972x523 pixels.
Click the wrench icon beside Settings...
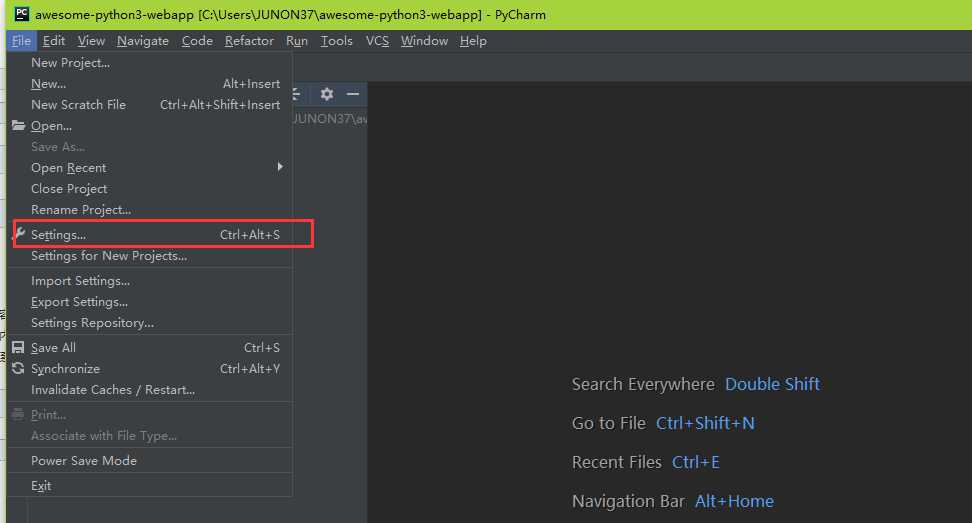click(19, 234)
